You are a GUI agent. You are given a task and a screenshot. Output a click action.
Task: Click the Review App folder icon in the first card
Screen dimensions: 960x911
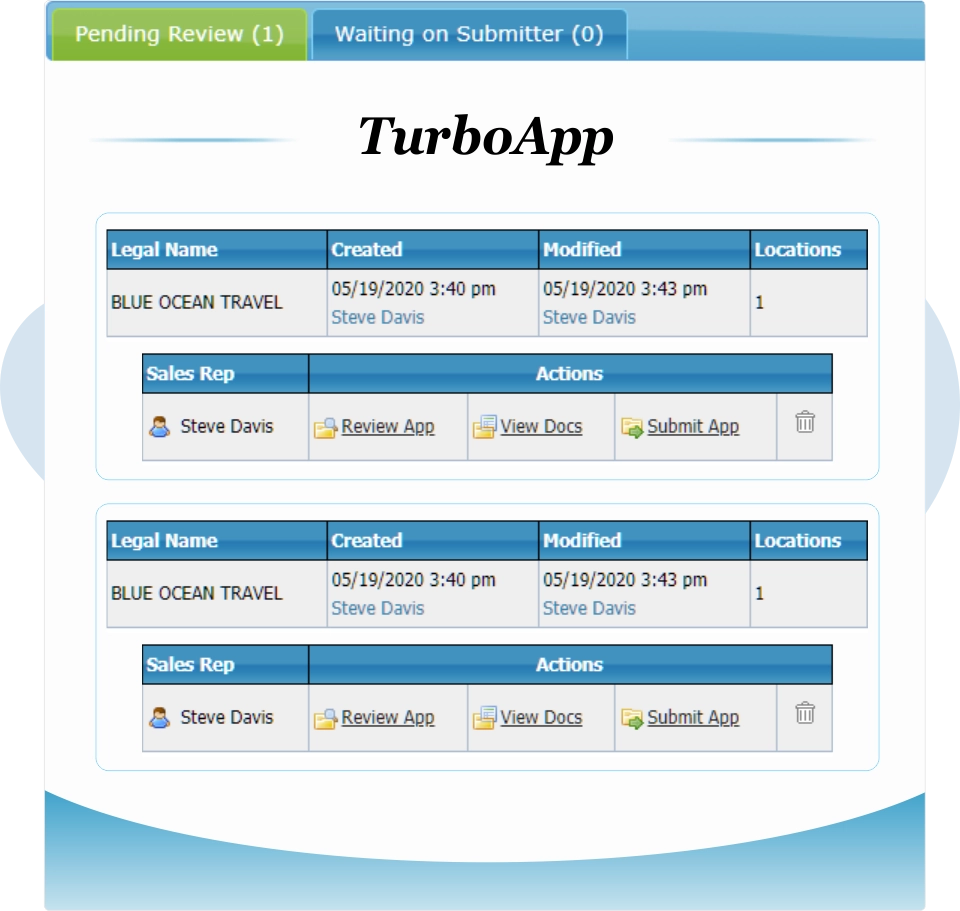click(325, 427)
